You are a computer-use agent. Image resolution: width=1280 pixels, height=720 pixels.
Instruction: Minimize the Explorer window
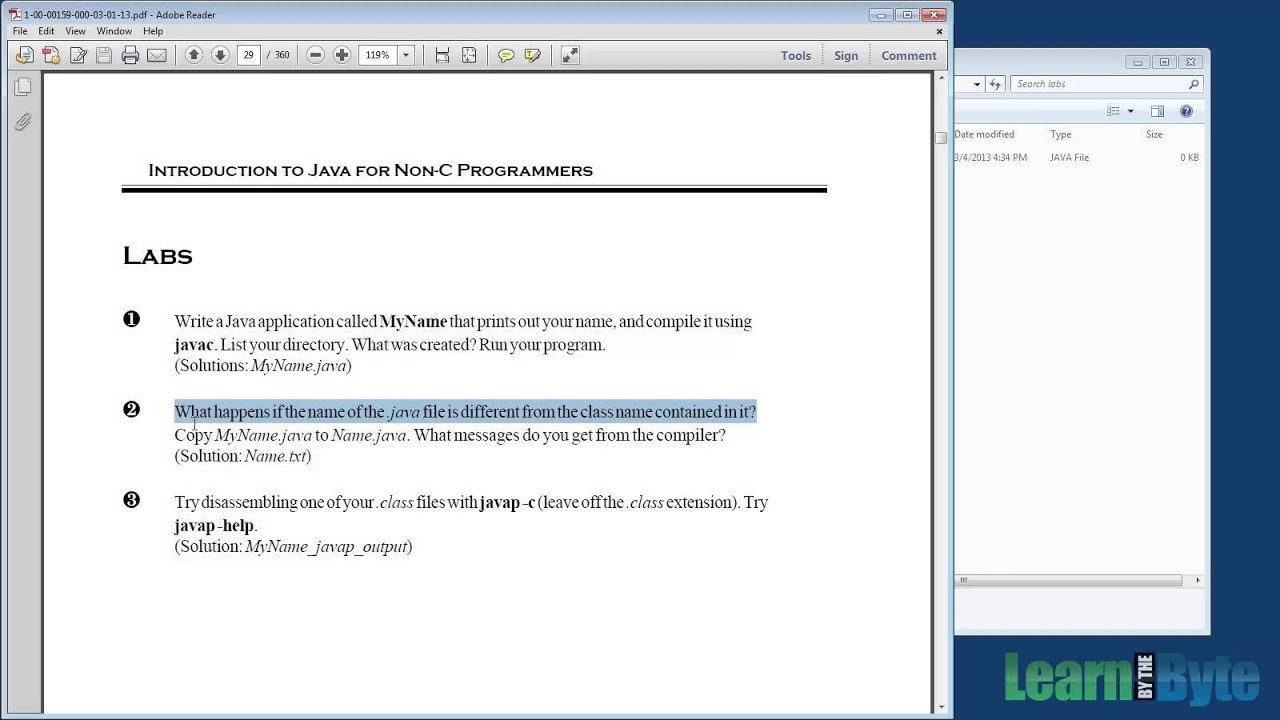[x=1138, y=62]
